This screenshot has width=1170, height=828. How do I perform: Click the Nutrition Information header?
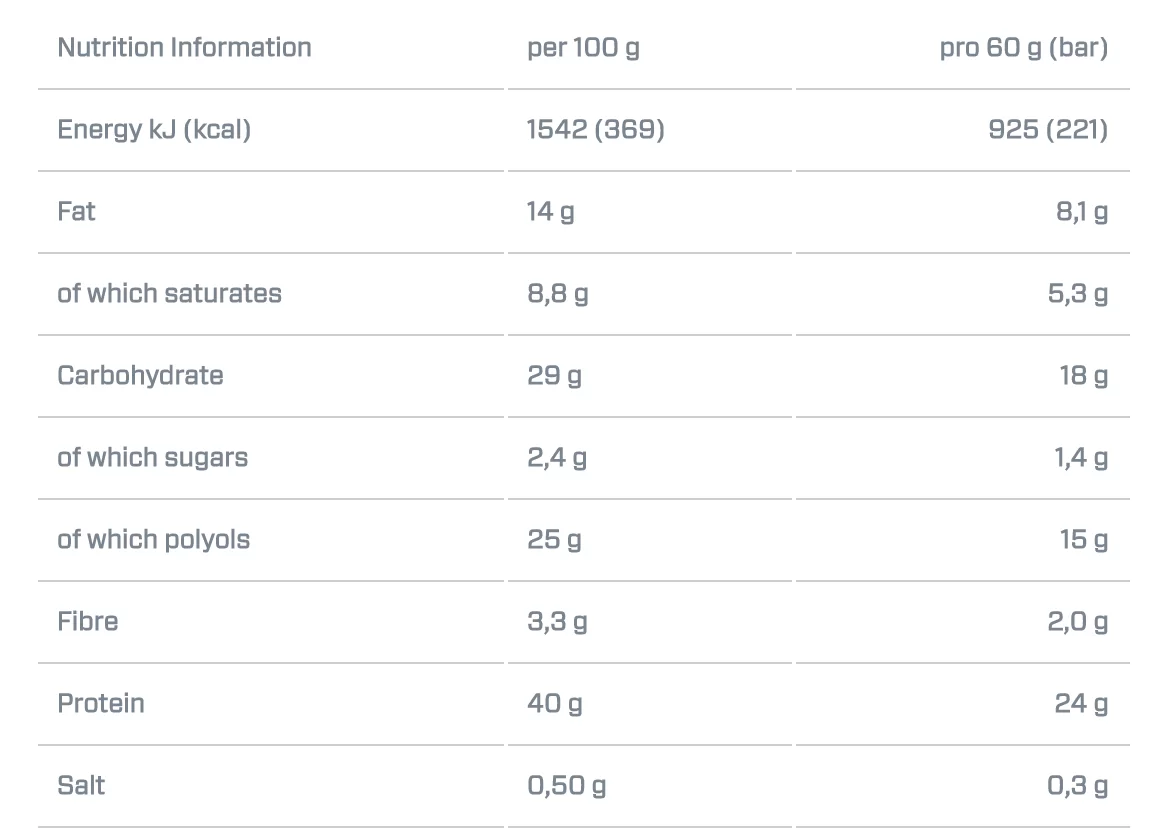click(x=184, y=48)
